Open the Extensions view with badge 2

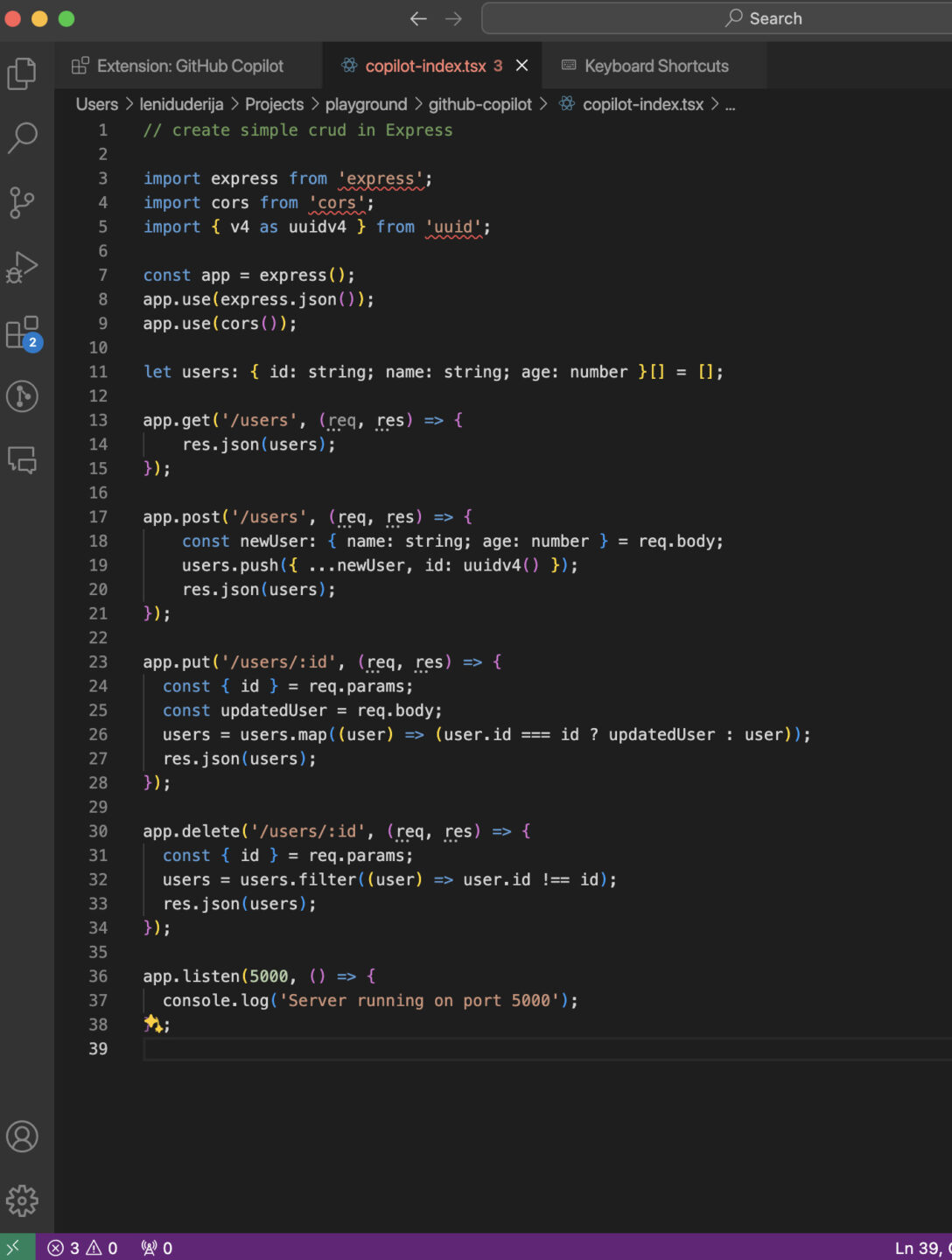tap(23, 332)
